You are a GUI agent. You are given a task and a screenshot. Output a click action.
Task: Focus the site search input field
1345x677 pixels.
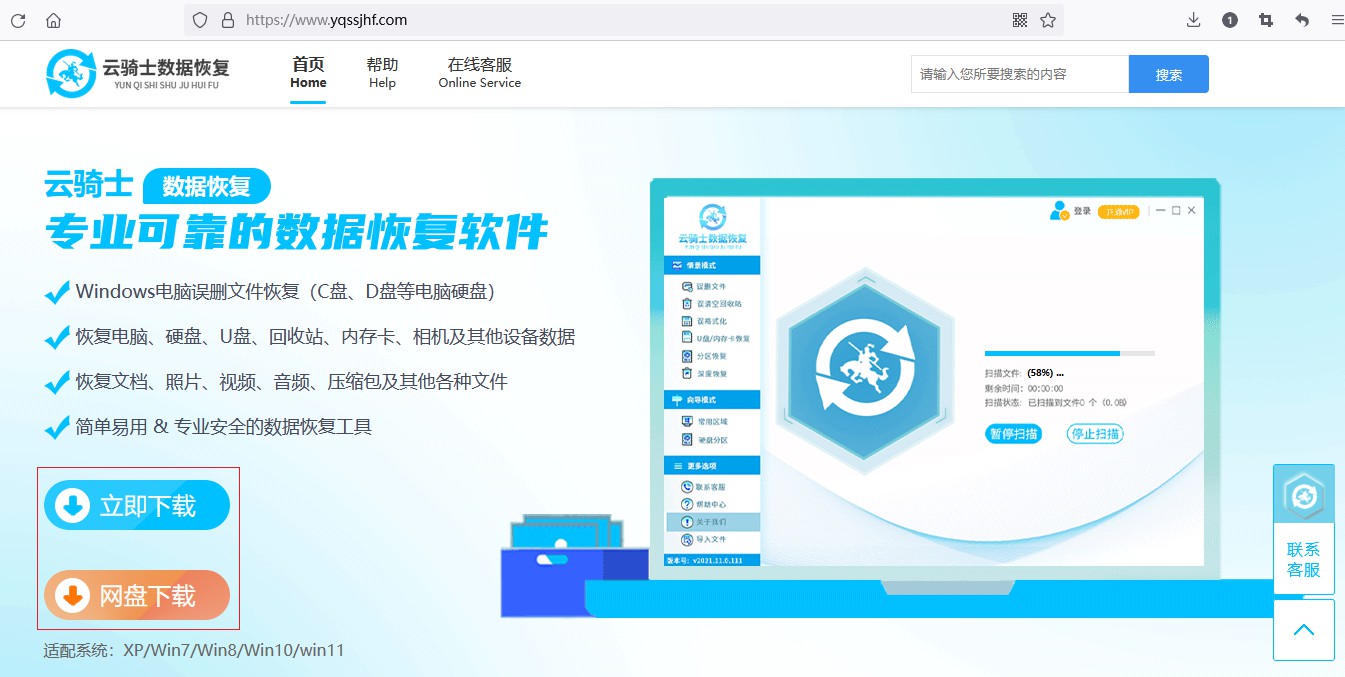1020,74
